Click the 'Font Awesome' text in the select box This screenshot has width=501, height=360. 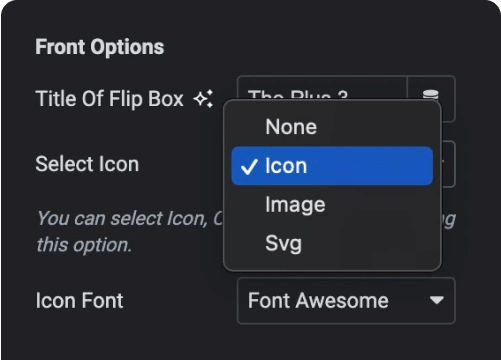318,300
